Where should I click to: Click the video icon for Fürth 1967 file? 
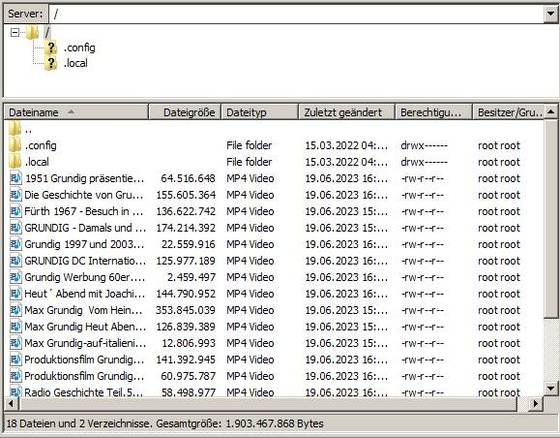(16, 211)
